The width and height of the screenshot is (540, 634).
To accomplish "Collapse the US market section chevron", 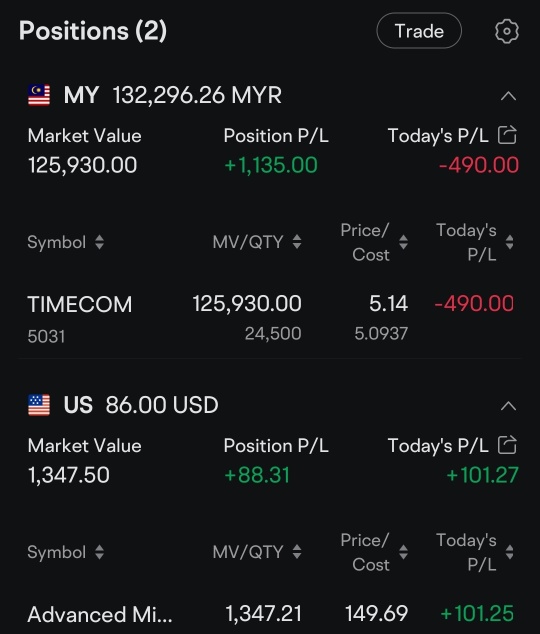I will (508, 406).
